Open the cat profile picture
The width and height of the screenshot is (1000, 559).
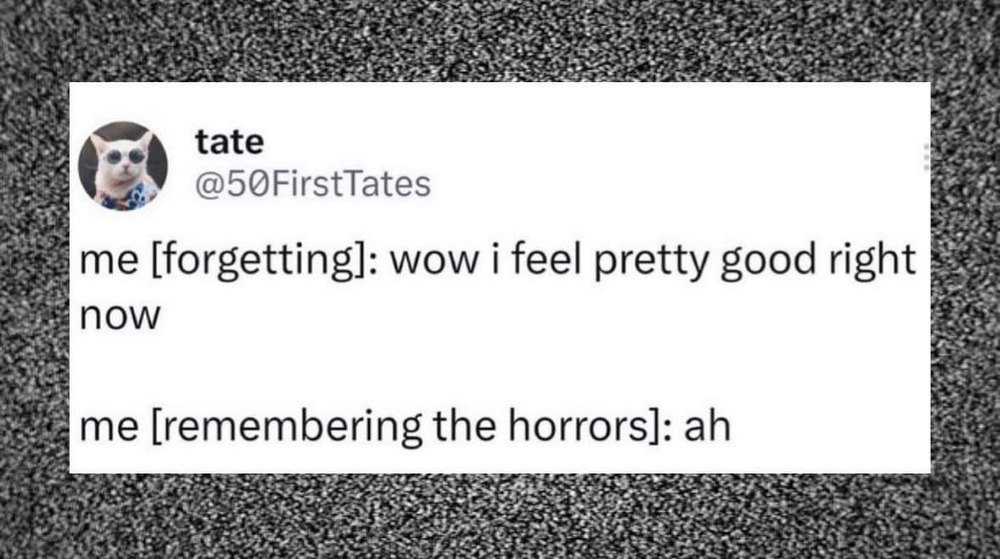[123, 166]
